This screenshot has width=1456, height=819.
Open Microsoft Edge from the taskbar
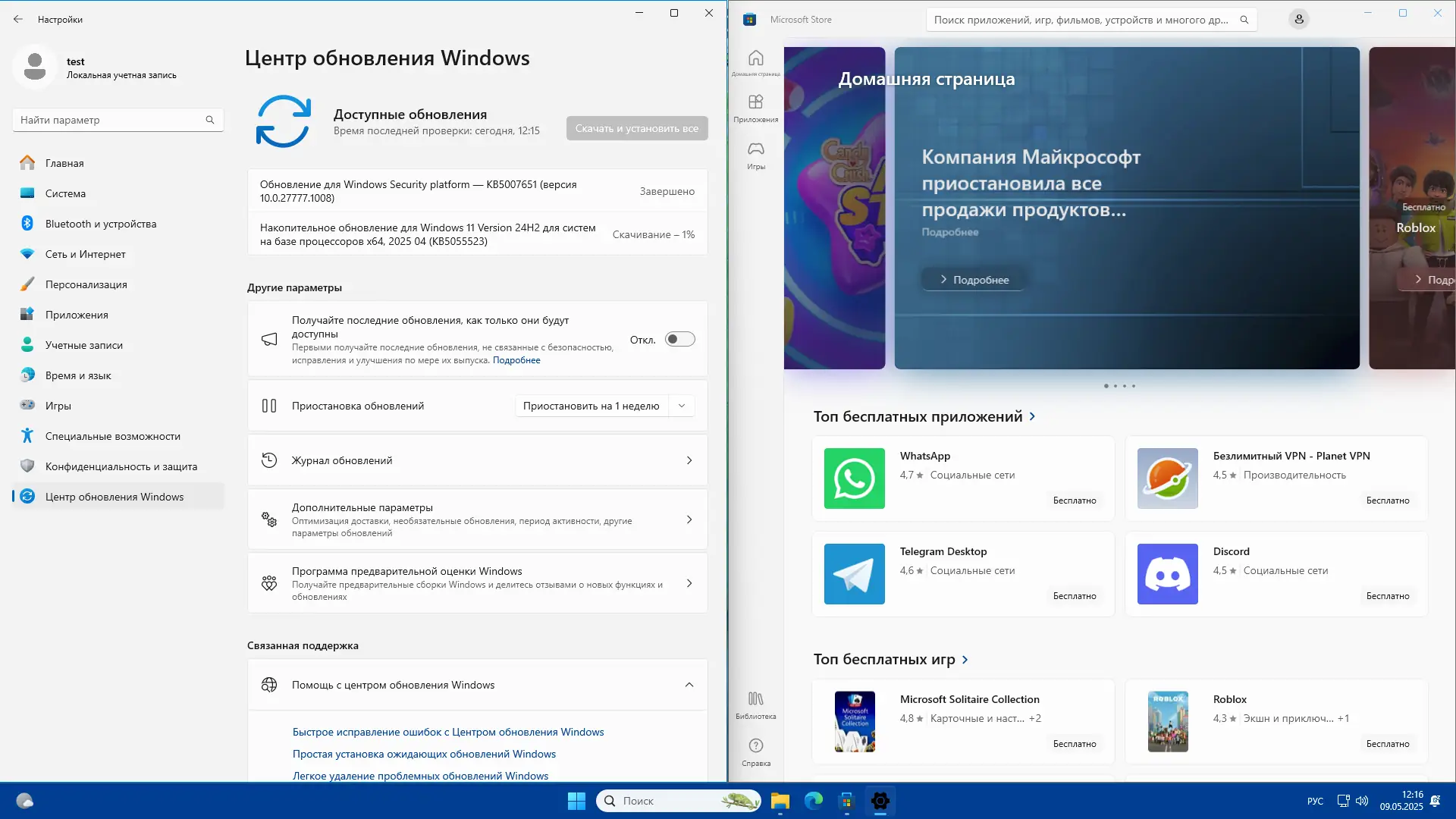[x=813, y=801]
